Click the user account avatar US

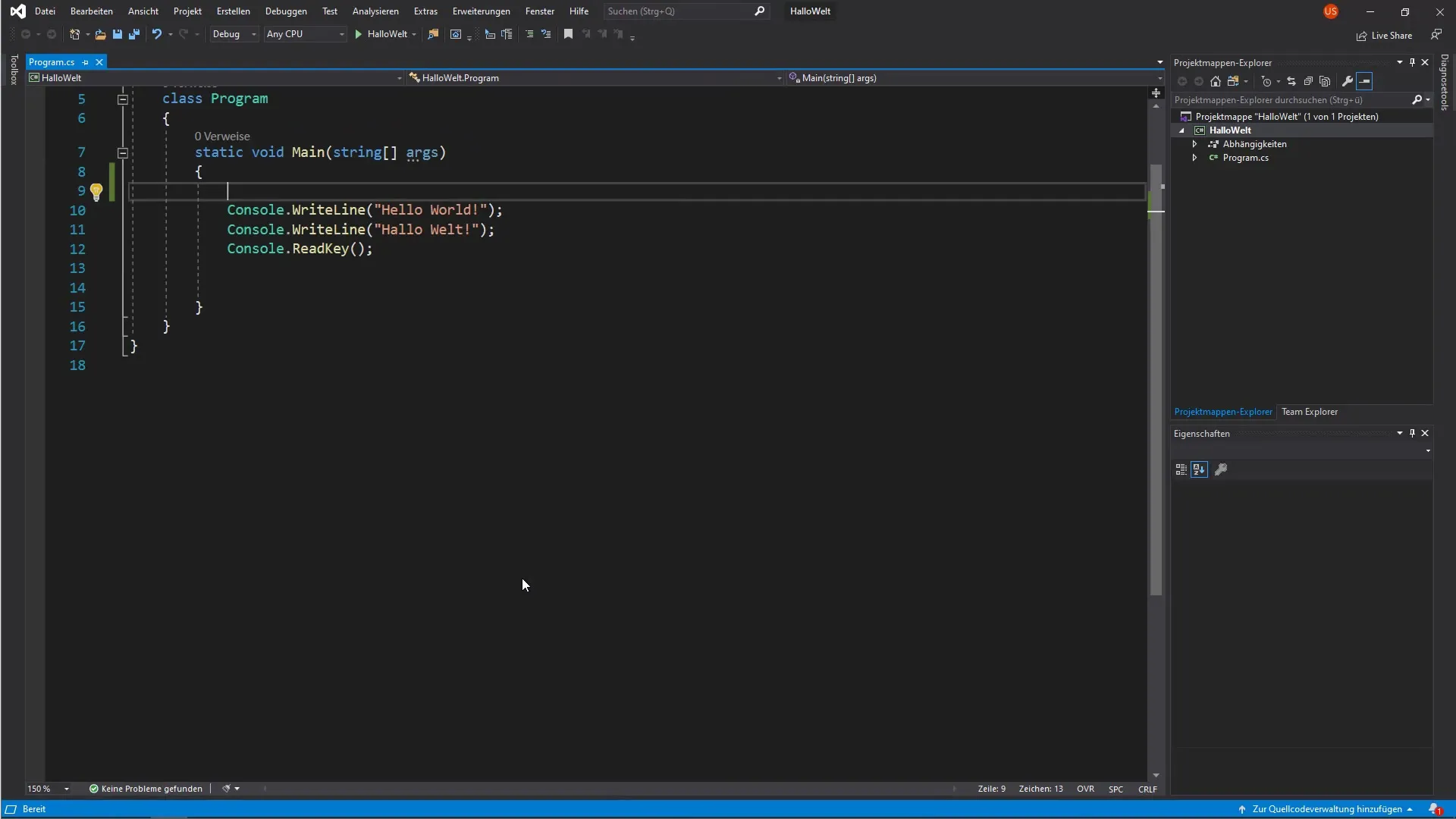pos(1331,11)
